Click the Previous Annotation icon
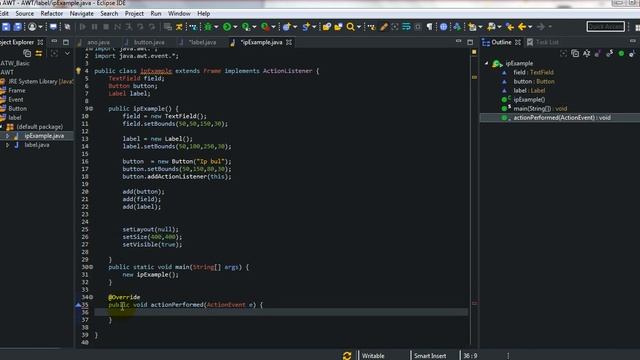The height and width of the screenshot is (360, 640). [491, 27]
